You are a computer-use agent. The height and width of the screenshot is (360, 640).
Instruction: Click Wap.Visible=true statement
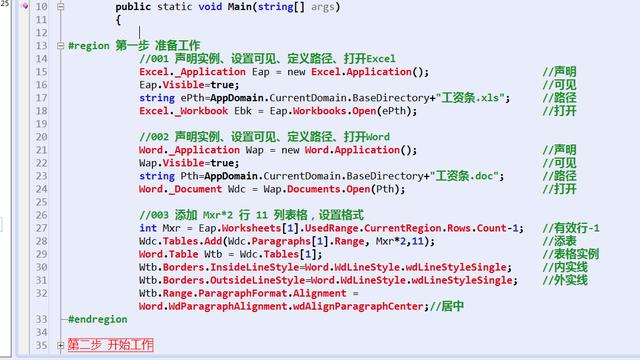[189, 163]
